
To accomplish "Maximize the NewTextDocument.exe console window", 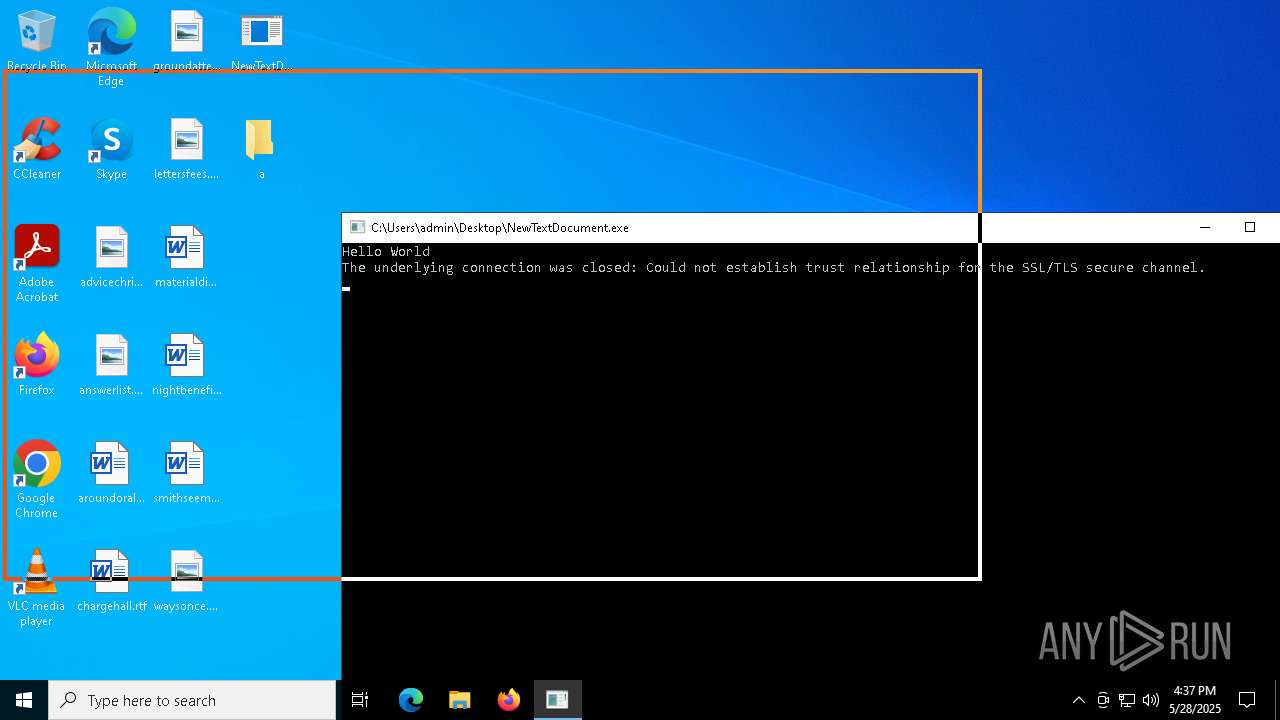I will pos(1249,227).
